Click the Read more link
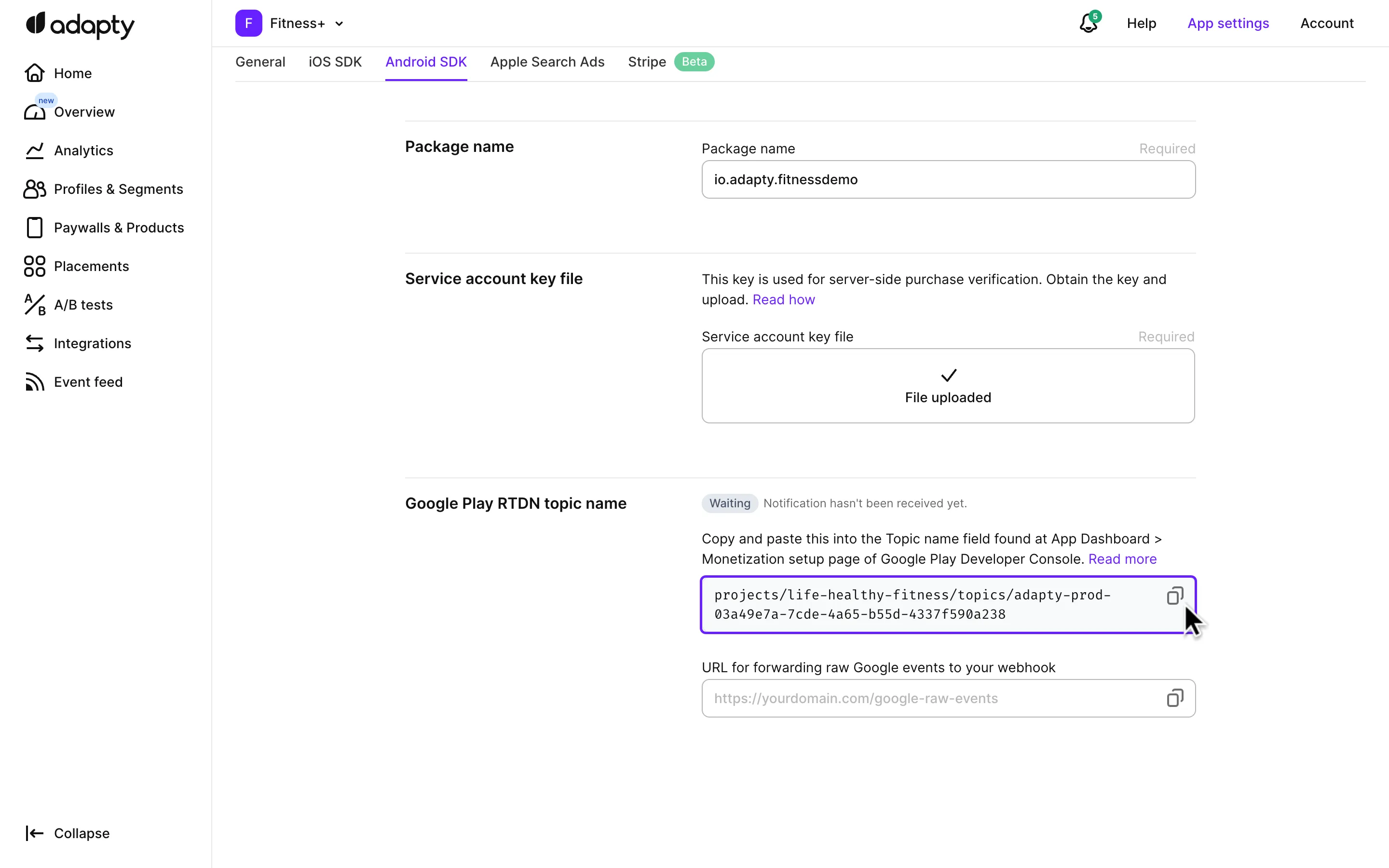This screenshot has width=1389, height=868. (1122, 559)
